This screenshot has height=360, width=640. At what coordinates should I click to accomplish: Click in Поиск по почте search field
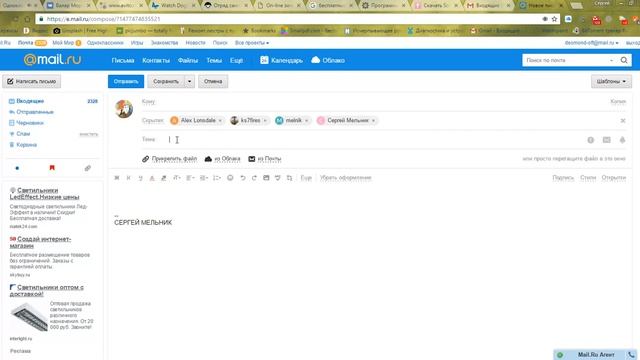coord(567,60)
